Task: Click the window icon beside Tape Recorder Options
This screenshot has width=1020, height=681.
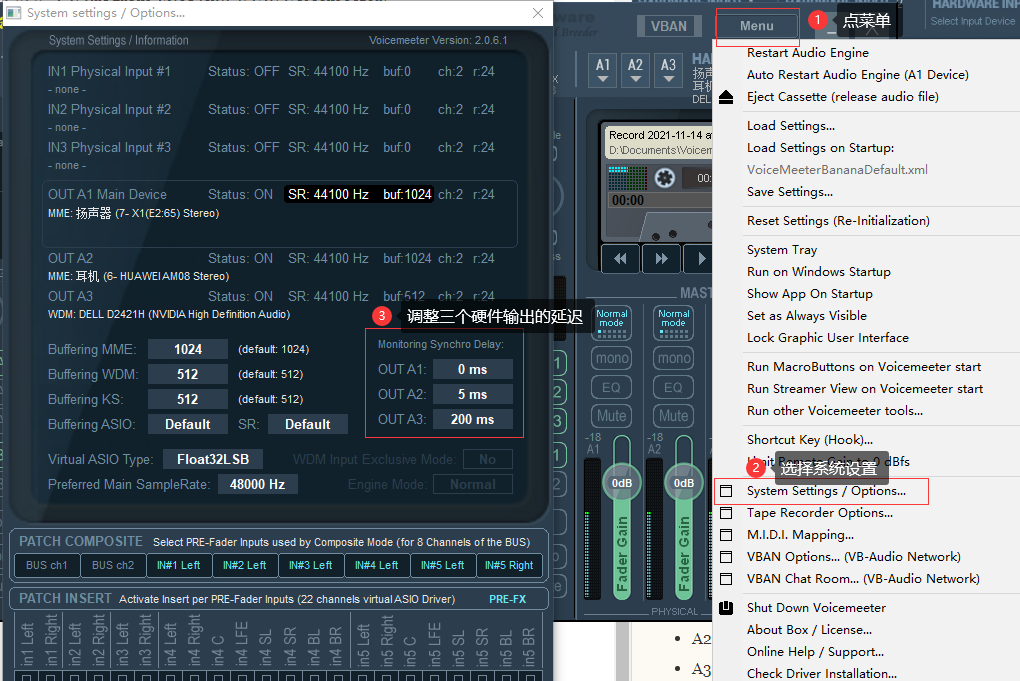Action: pos(727,513)
